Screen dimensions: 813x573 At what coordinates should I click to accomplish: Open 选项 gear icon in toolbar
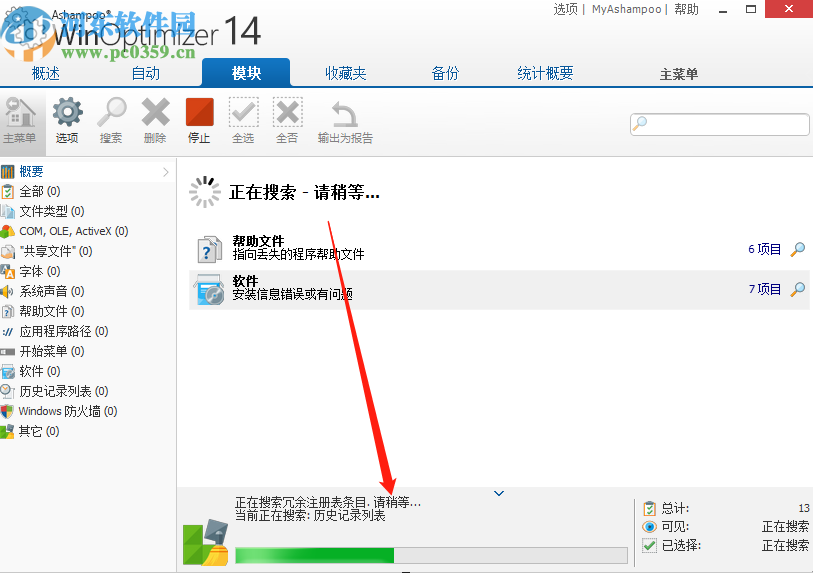pos(67,112)
